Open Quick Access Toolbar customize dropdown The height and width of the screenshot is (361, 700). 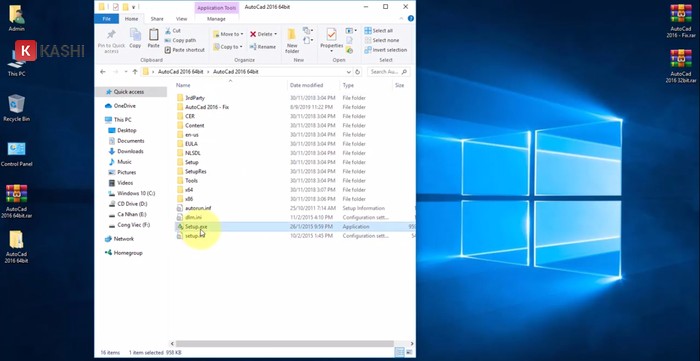click(133, 7)
